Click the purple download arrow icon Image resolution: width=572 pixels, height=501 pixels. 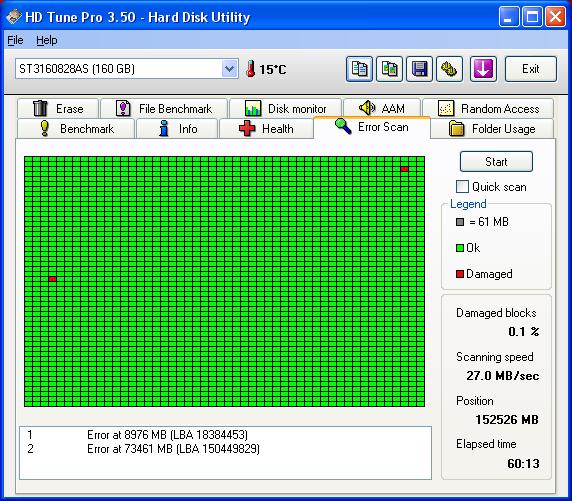(x=483, y=69)
